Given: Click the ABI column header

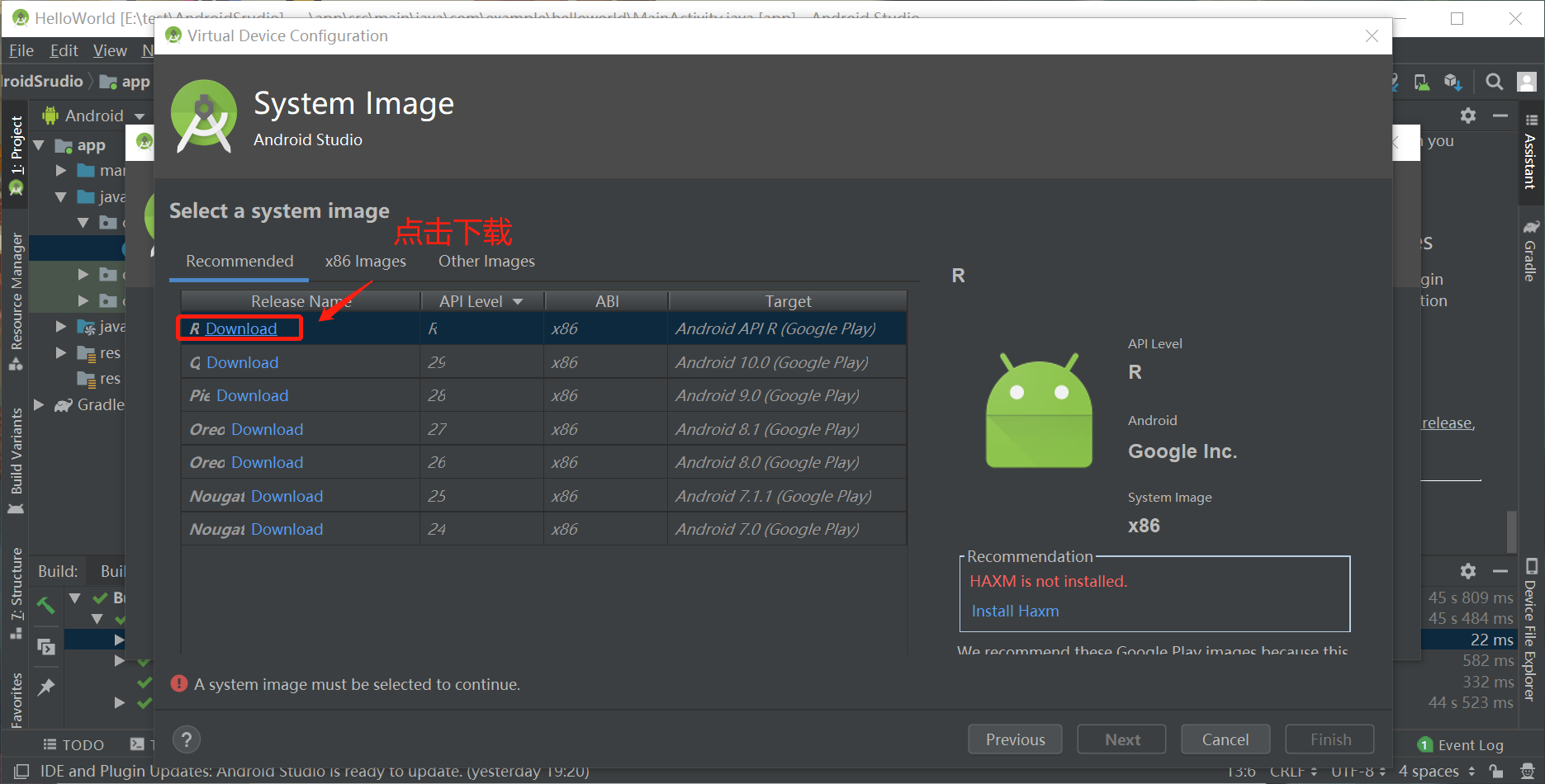Looking at the screenshot, I should (607, 301).
